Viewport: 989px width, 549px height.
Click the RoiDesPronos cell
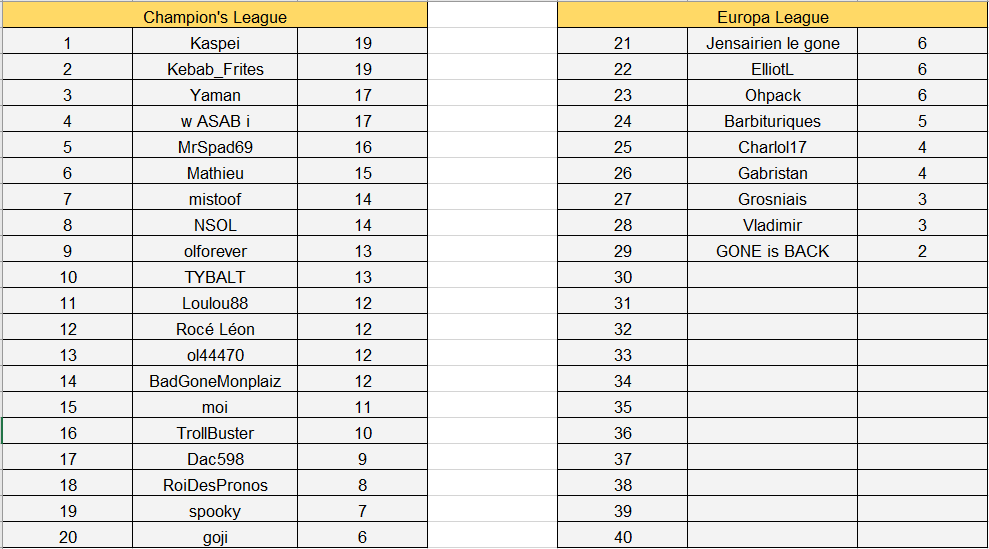click(214, 485)
